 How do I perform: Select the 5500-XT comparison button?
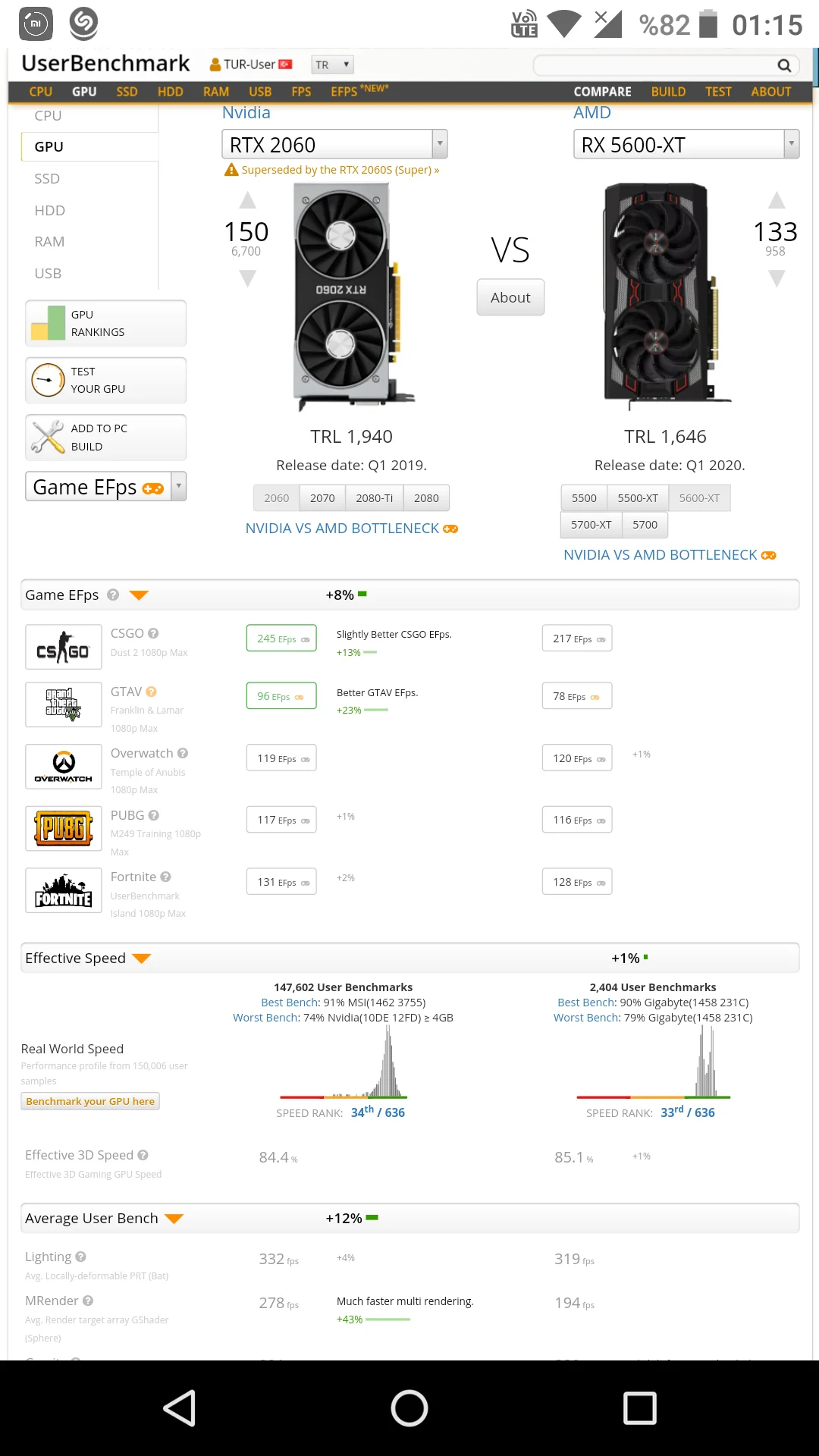pyautogui.click(x=638, y=497)
